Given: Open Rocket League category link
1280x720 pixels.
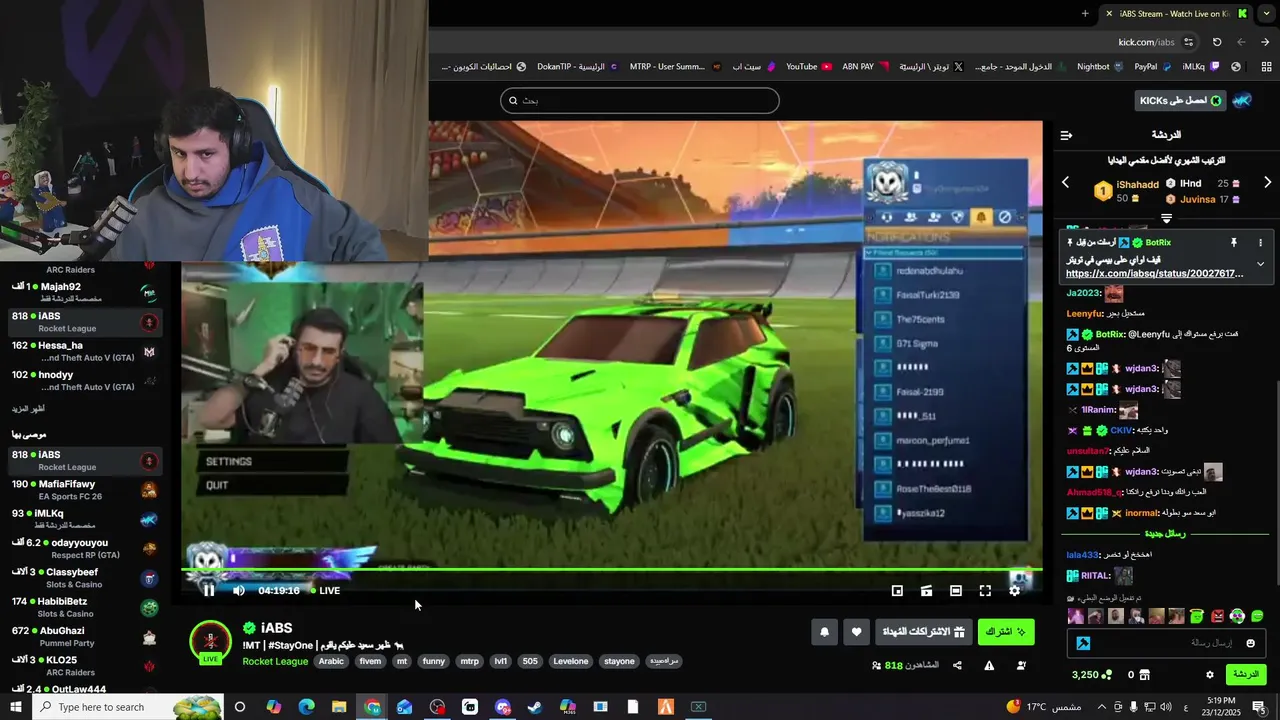Looking at the screenshot, I should [275, 661].
